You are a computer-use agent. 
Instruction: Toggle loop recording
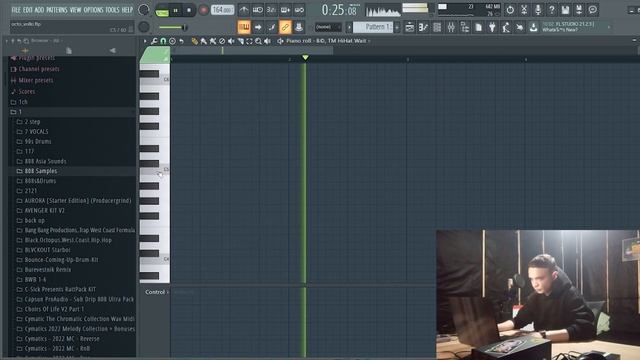point(299,10)
